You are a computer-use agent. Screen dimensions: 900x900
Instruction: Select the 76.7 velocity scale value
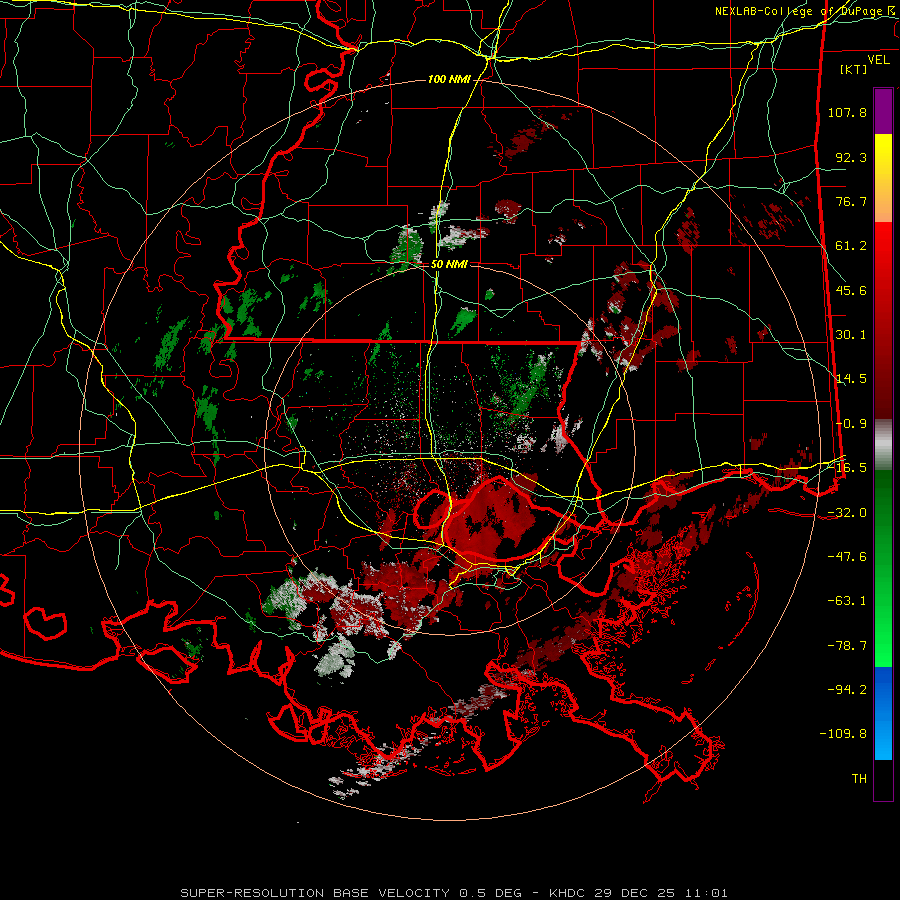point(851,201)
